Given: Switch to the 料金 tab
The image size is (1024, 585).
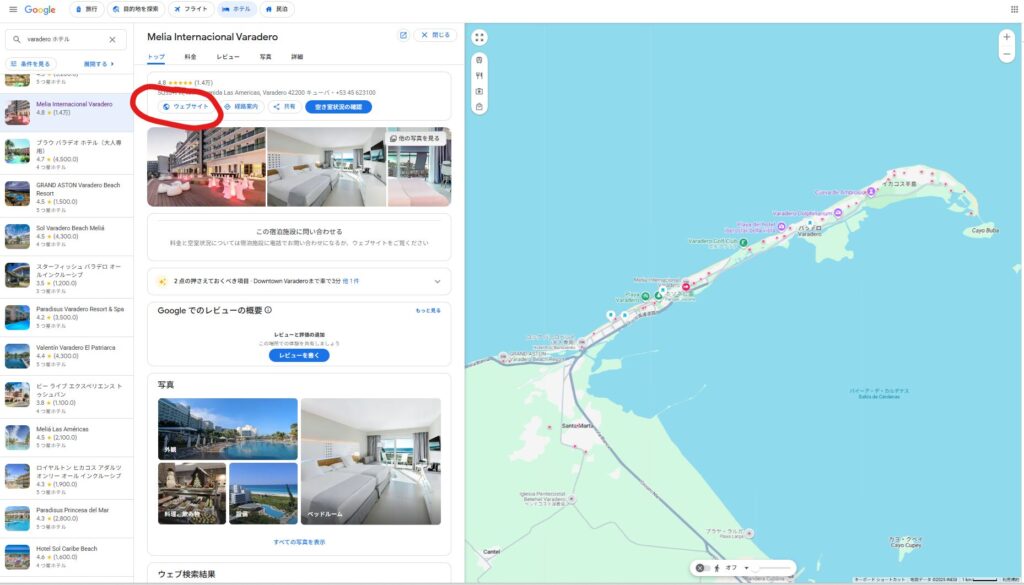Looking at the screenshot, I should (x=190, y=57).
